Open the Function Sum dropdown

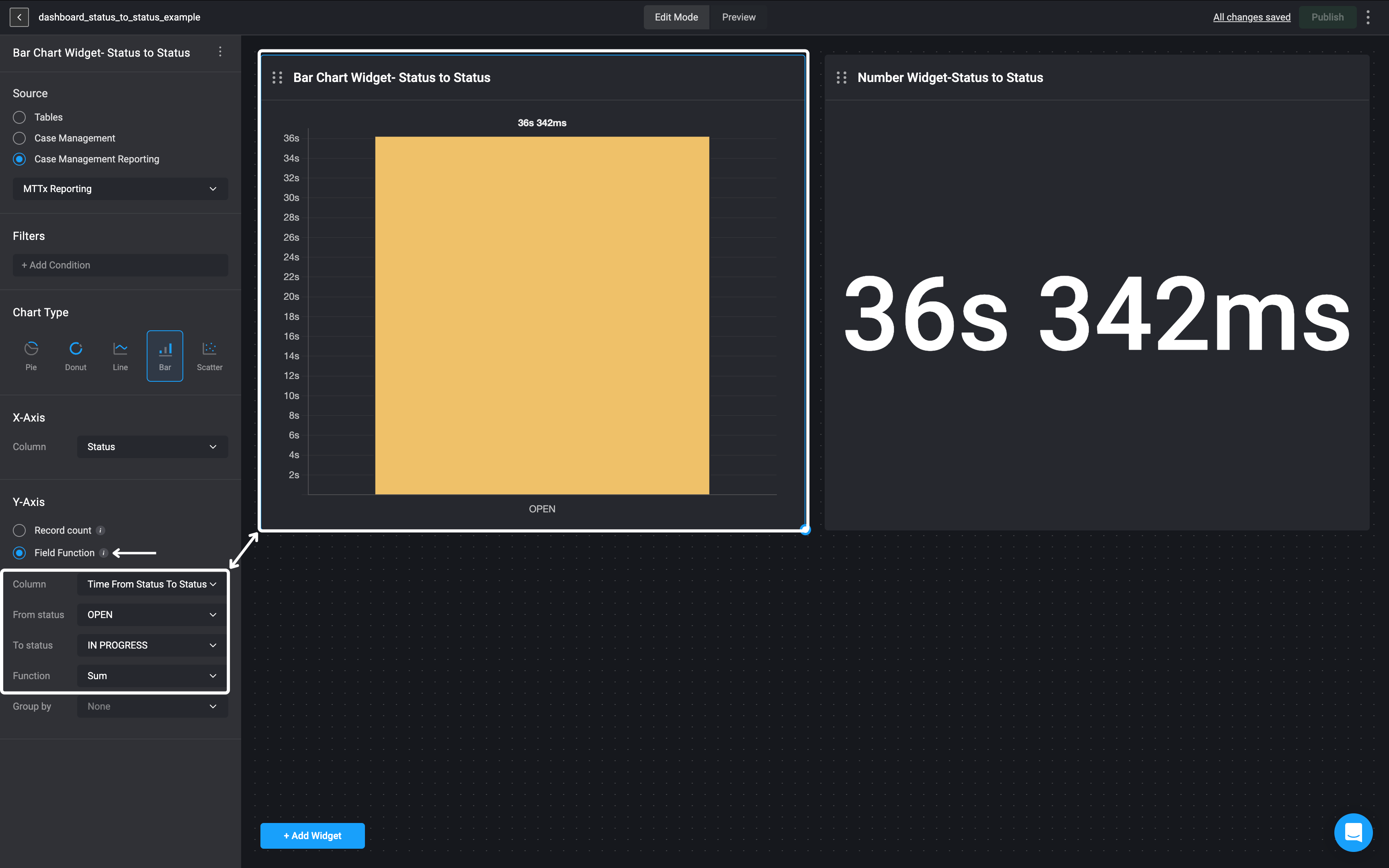[153, 676]
